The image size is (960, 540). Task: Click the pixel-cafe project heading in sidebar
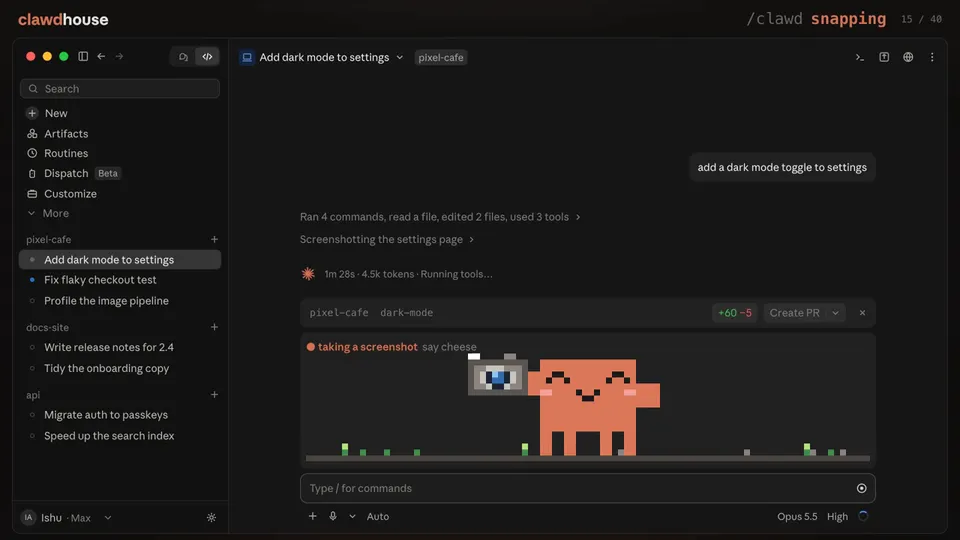coord(48,239)
